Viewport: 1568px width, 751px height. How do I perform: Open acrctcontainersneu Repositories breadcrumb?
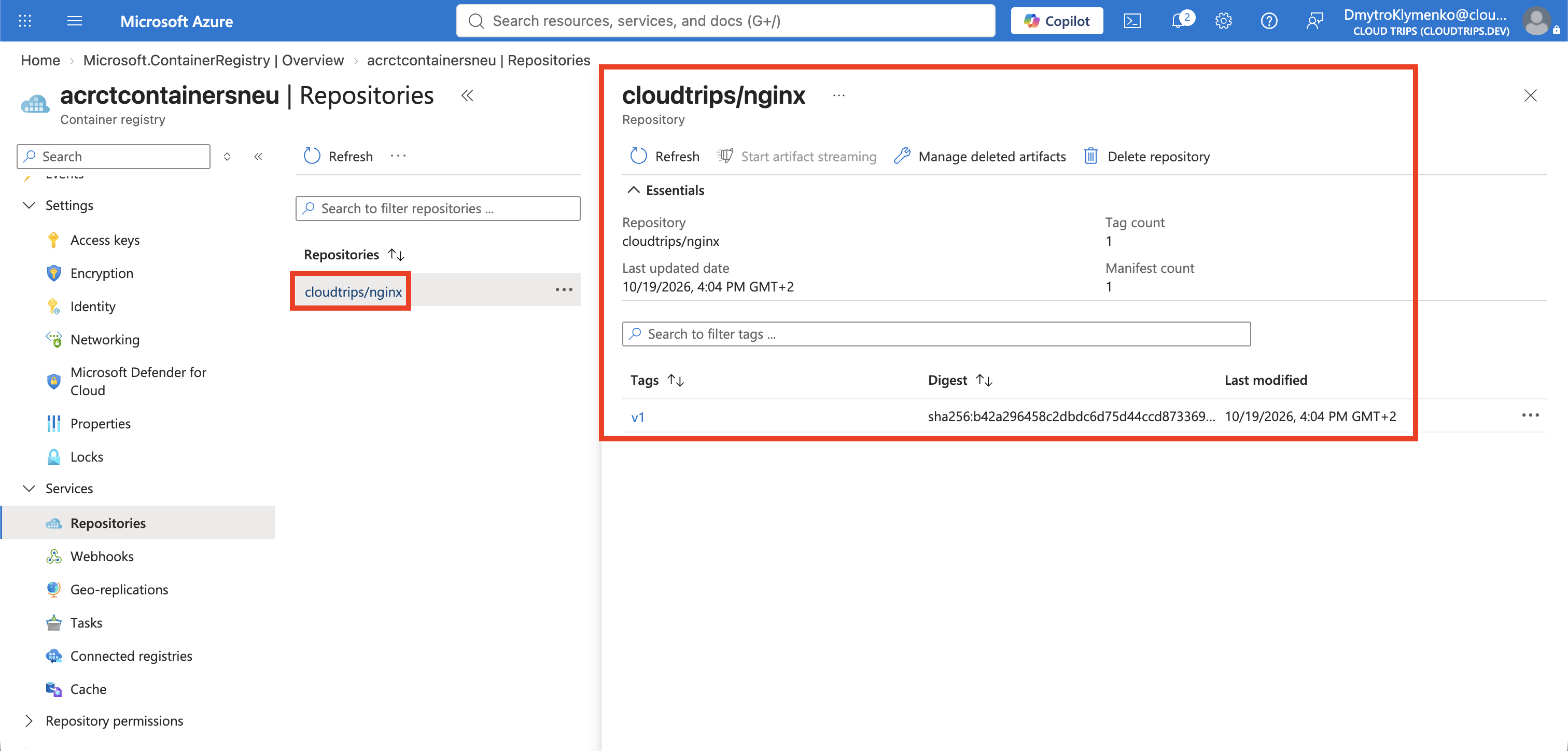[x=479, y=60]
